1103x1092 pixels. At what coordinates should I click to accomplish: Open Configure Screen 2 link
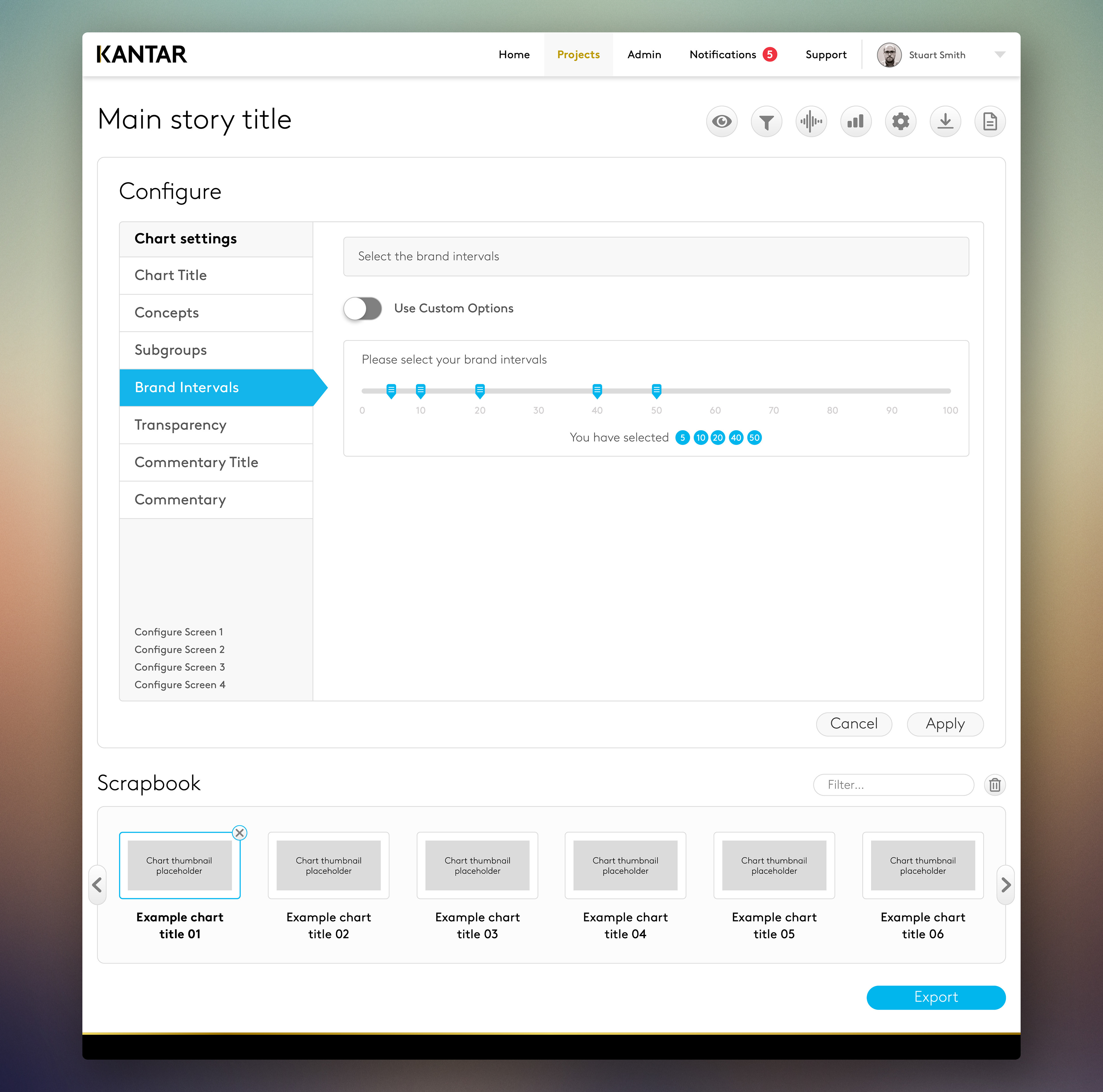click(179, 650)
